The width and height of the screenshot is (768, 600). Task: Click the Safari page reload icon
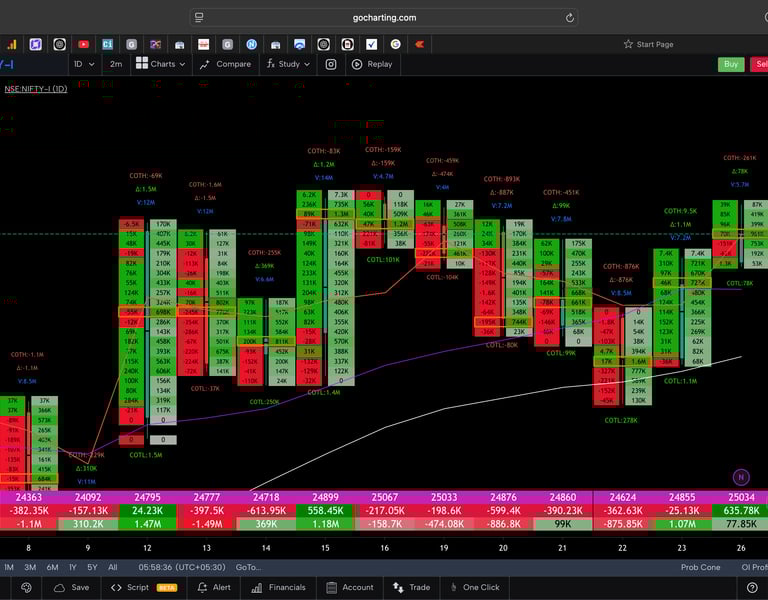coord(570,18)
